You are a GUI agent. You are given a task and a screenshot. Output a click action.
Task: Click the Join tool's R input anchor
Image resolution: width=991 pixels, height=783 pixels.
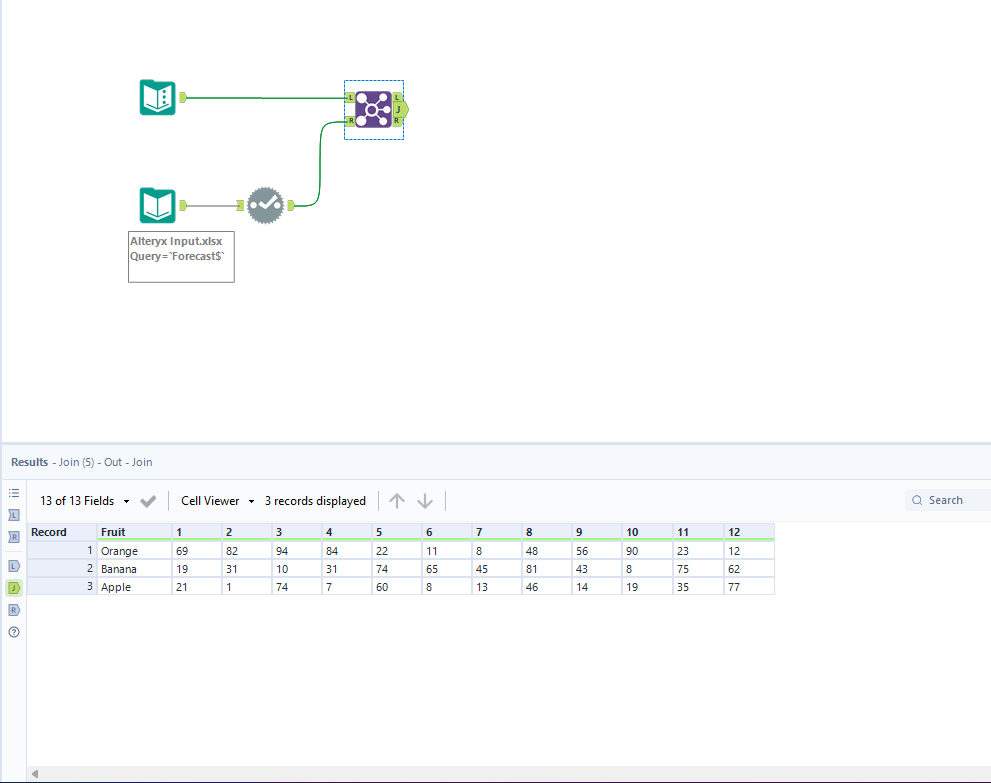click(x=350, y=121)
